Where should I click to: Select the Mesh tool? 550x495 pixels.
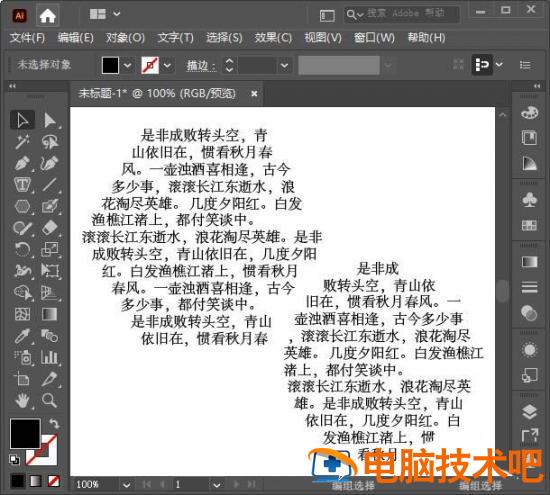(x=22, y=314)
